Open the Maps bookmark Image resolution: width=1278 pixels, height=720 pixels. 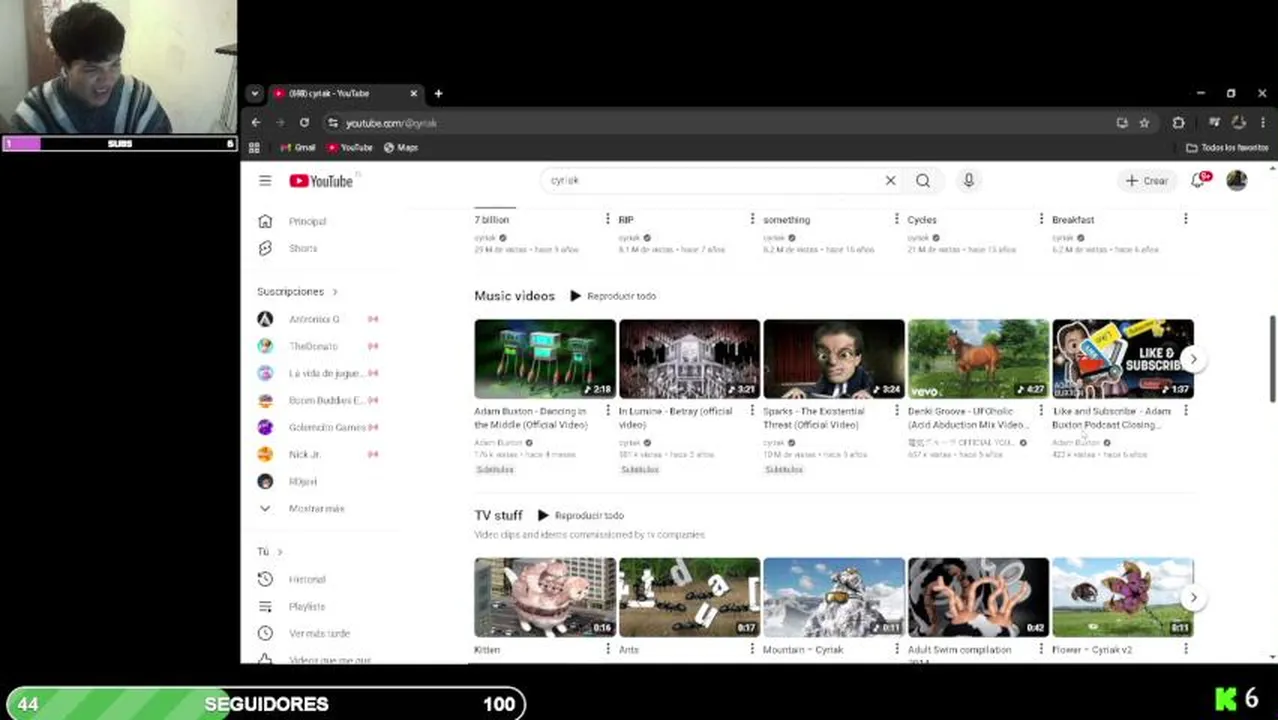(x=401, y=147)
